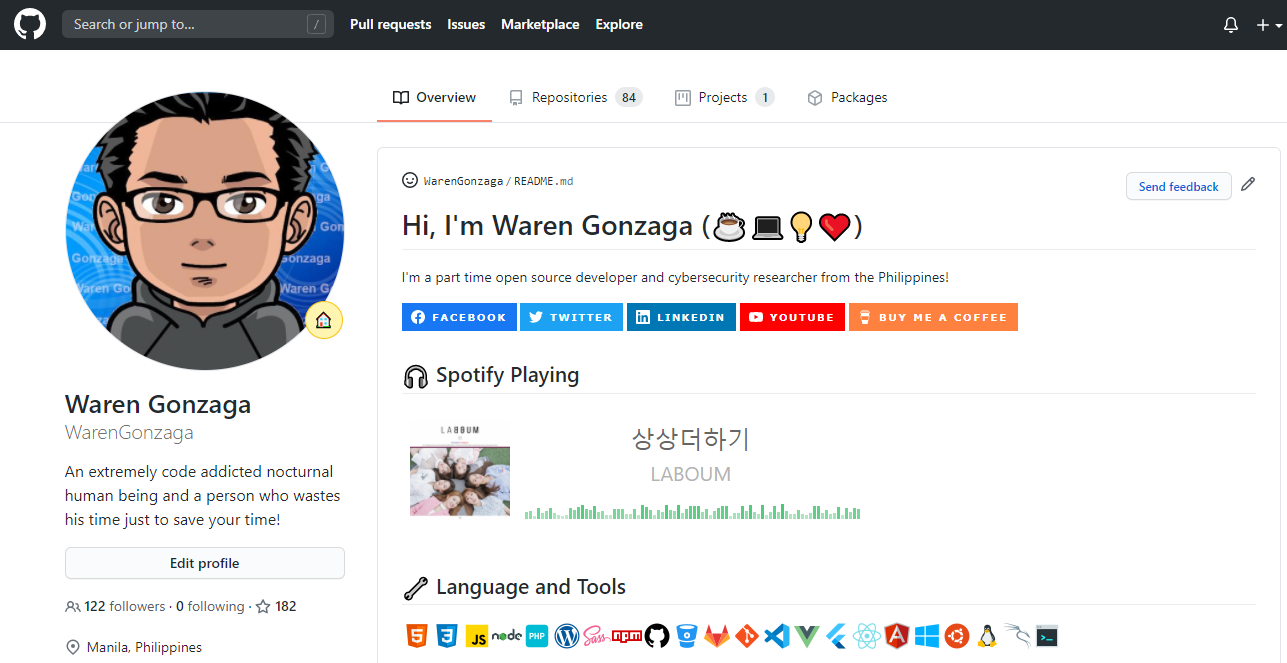Click the Language and Tools heading

click(531, 587)
